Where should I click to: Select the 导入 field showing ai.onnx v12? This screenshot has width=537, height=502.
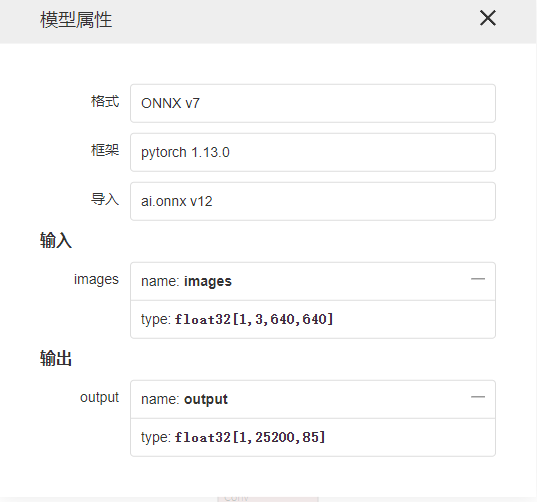(313, 201)
